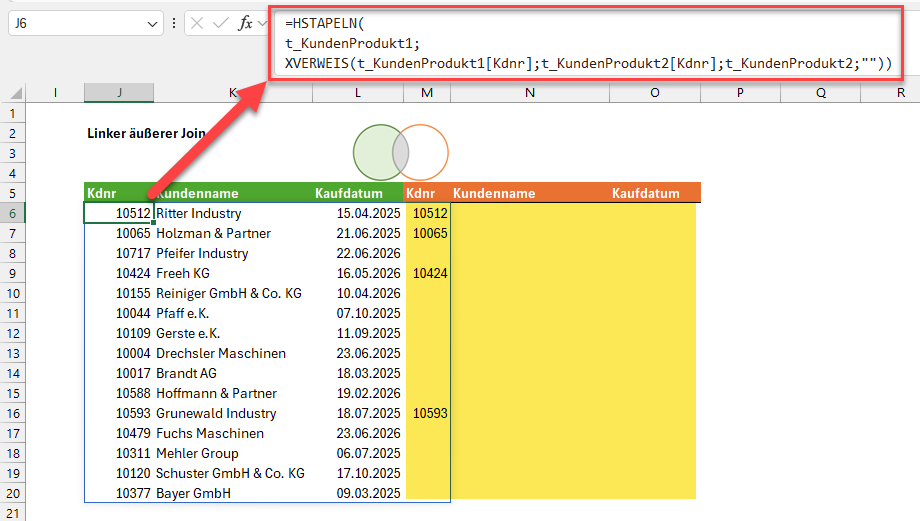Screen dimensions: 920x521
Task: Select row 6 header
Action: 13,214
